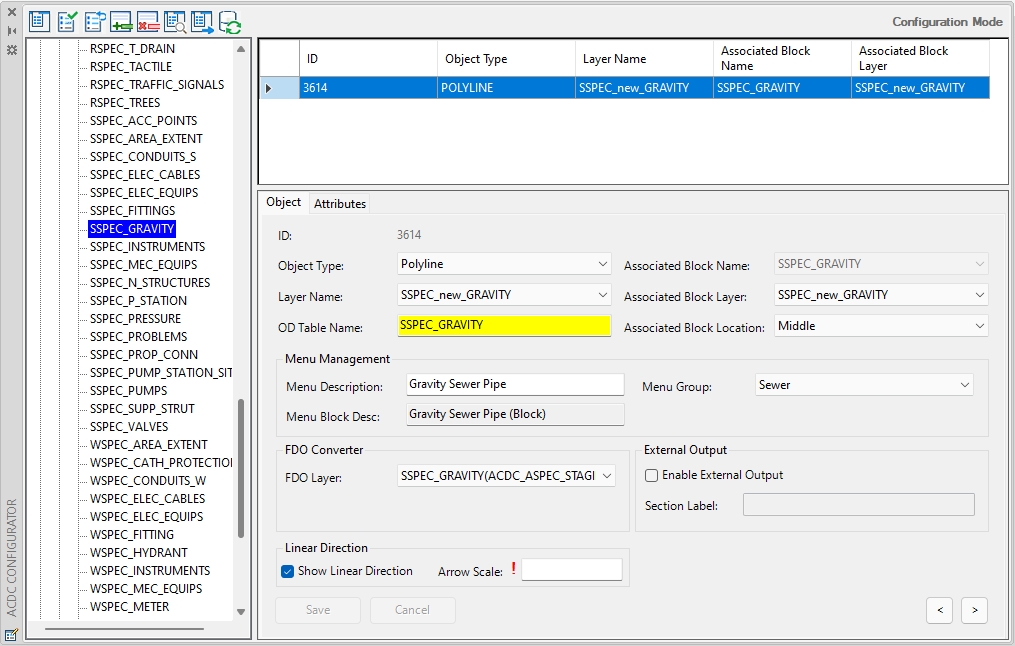Click Associated Block Name column header
1015x646 pixels.
(x=782, y=58)
